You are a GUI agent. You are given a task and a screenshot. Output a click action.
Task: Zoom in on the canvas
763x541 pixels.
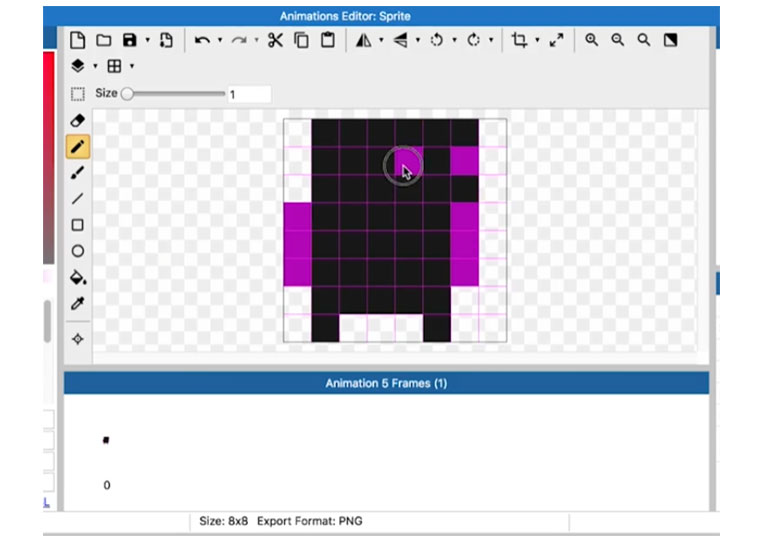point(591,40)
